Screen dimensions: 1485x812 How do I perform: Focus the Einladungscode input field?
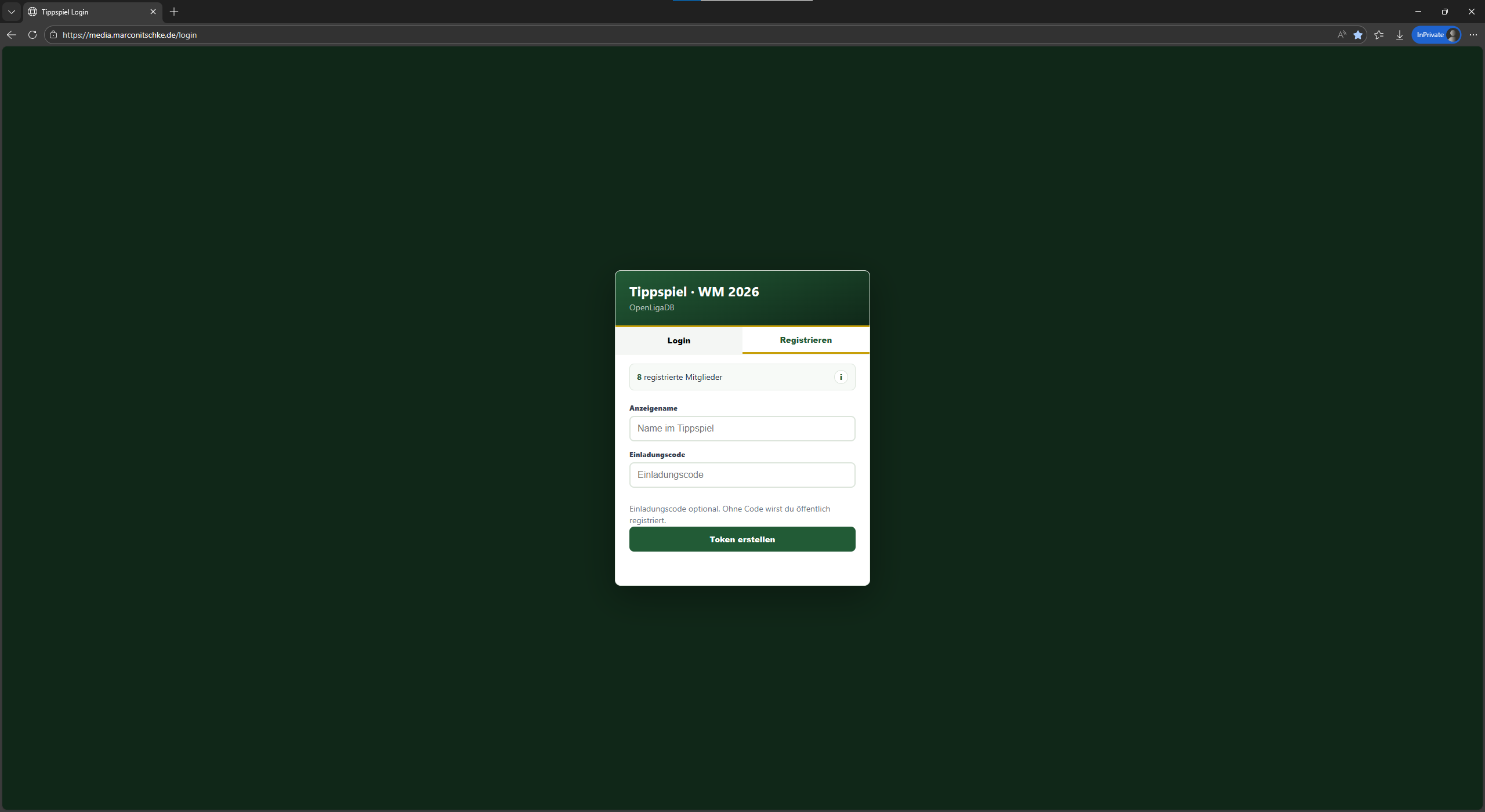tap(742, 475)
